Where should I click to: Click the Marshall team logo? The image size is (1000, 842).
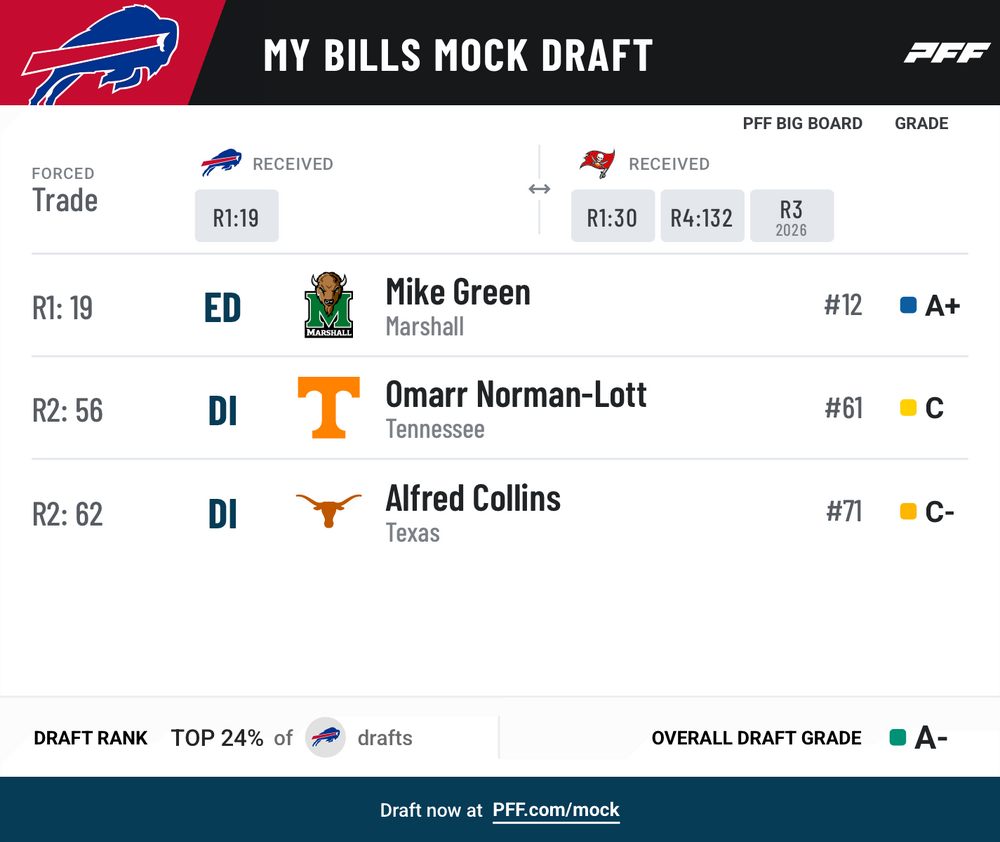click(328, 305)
